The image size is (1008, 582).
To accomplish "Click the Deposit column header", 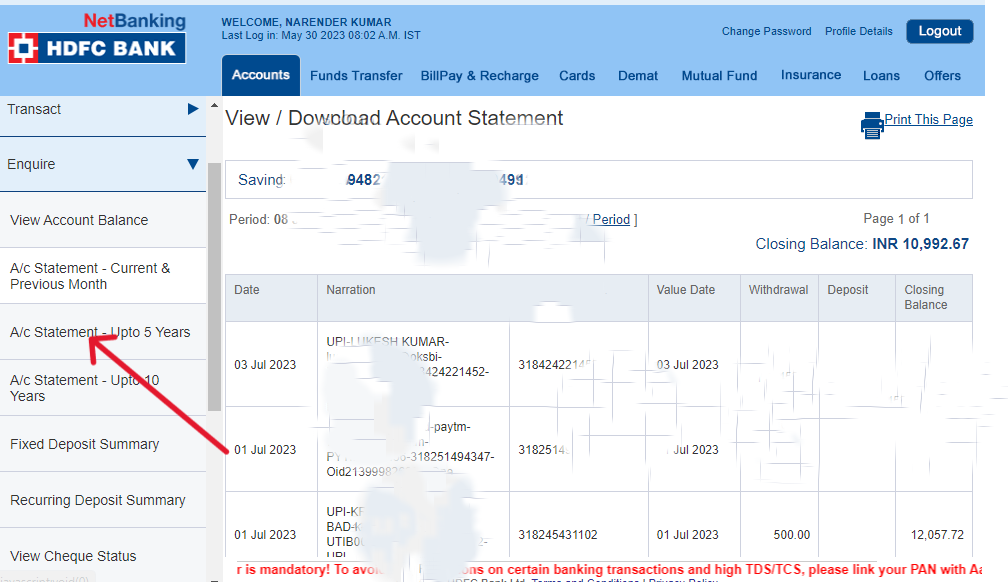I will (x=857, y=298).
